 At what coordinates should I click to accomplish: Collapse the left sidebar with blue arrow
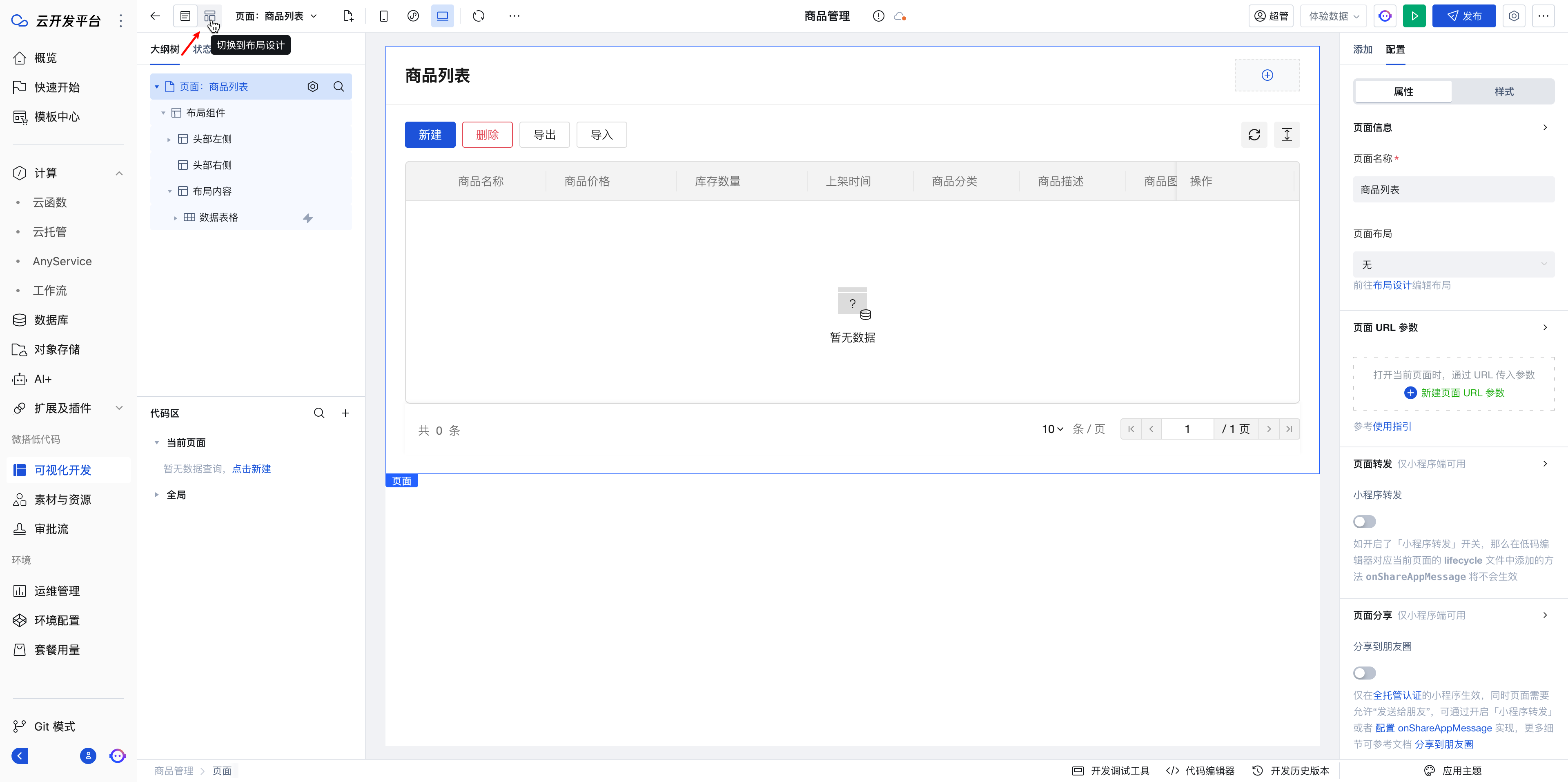(20, 756)
